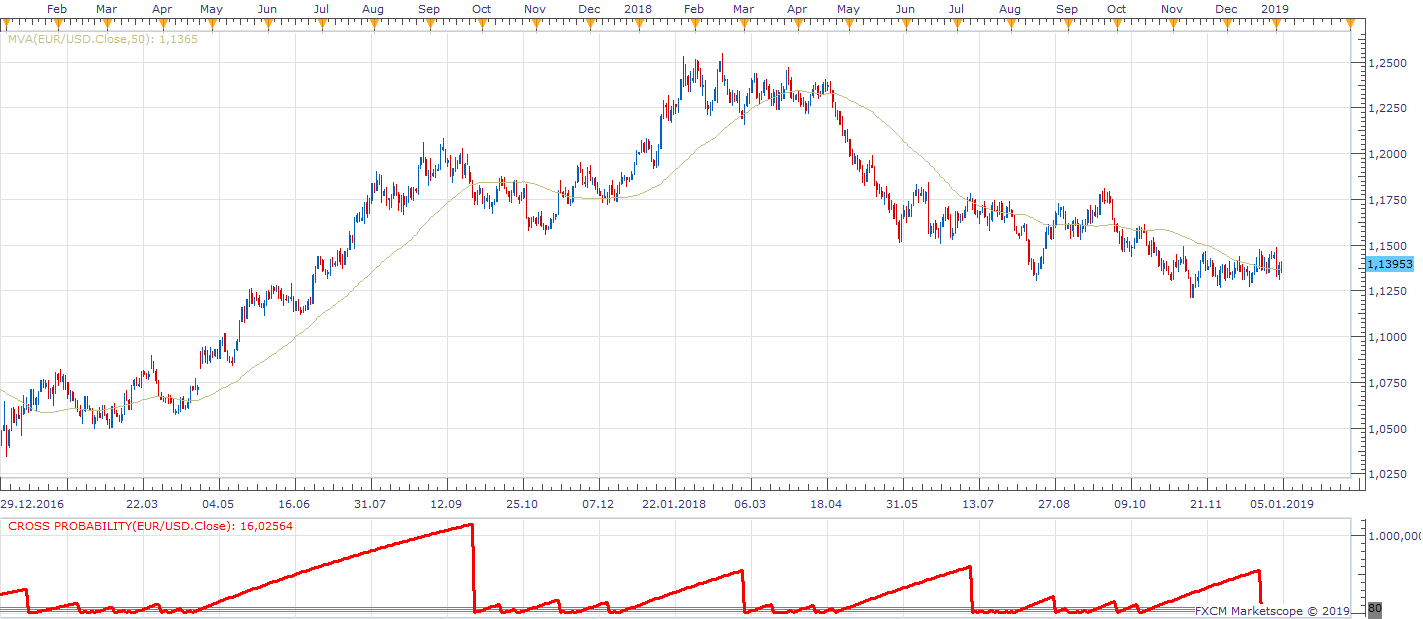Click the 27.08 date axis label
Viewport: 1423px width, 619px height.
click(x=1054, y=505)
